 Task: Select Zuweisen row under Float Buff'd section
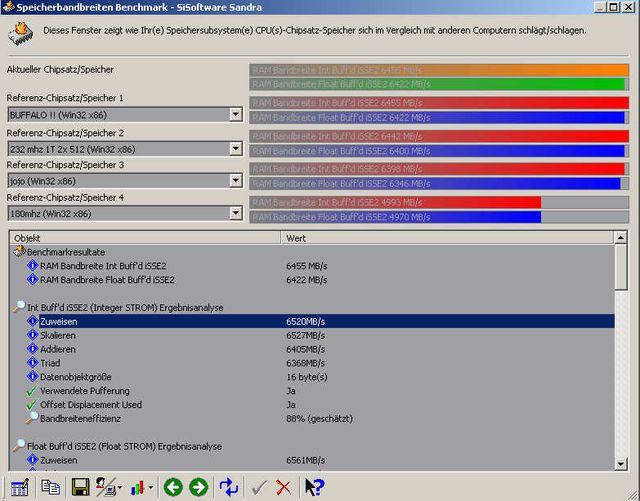click(312, 460)
